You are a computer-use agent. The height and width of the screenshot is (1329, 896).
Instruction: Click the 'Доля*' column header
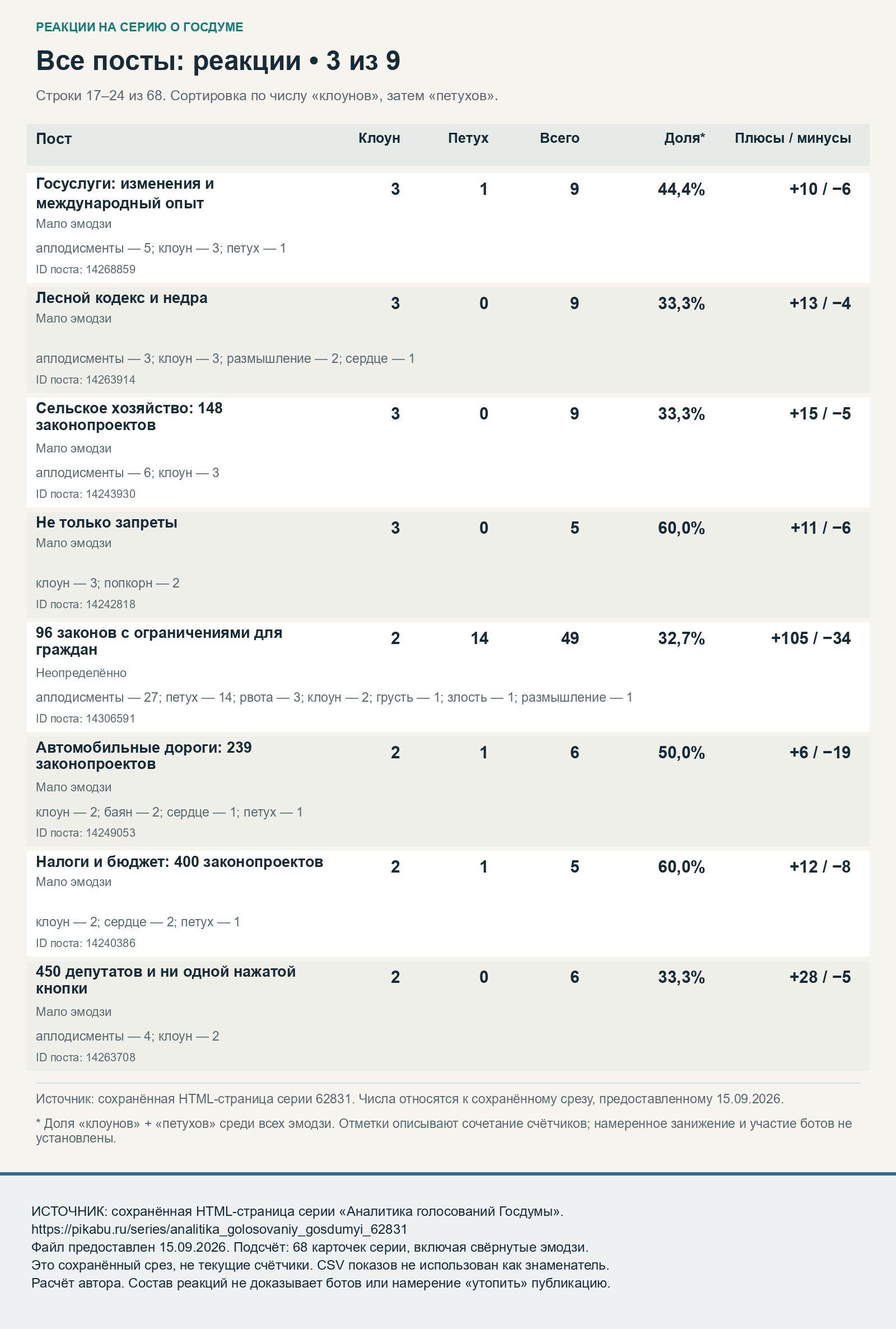(x=684, y=138)
